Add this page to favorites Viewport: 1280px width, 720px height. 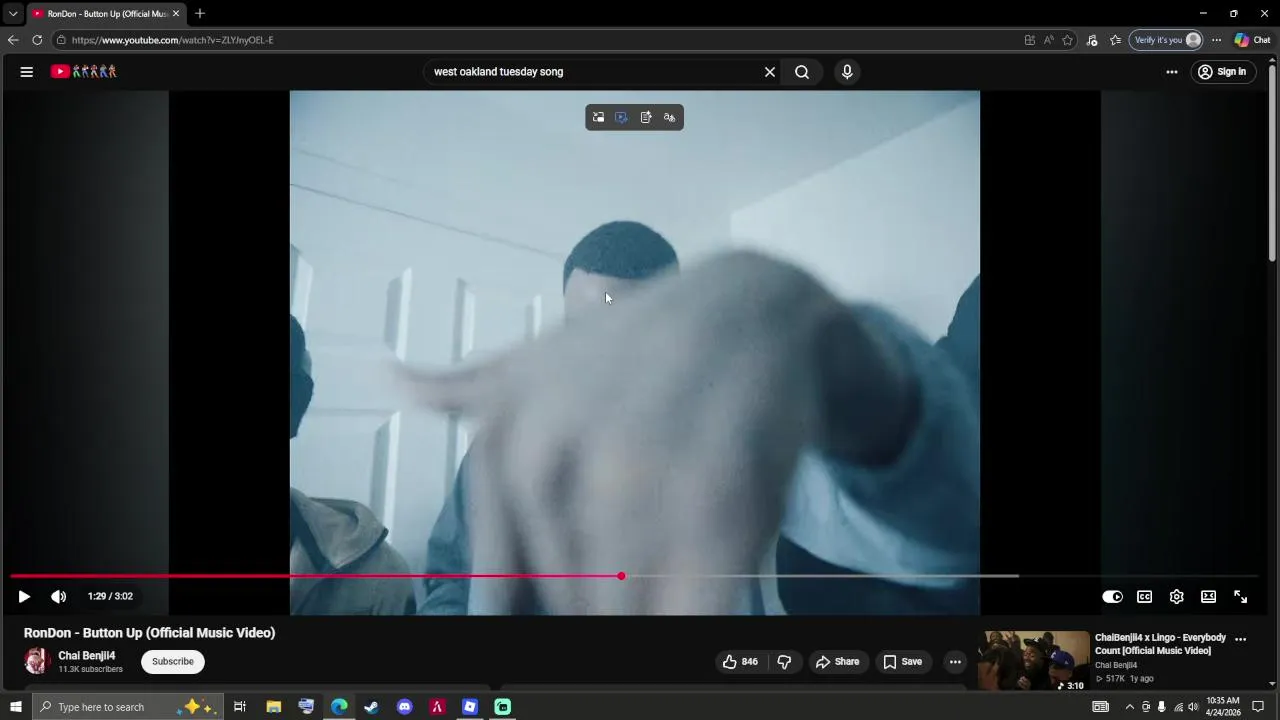tap(1067, 40)
